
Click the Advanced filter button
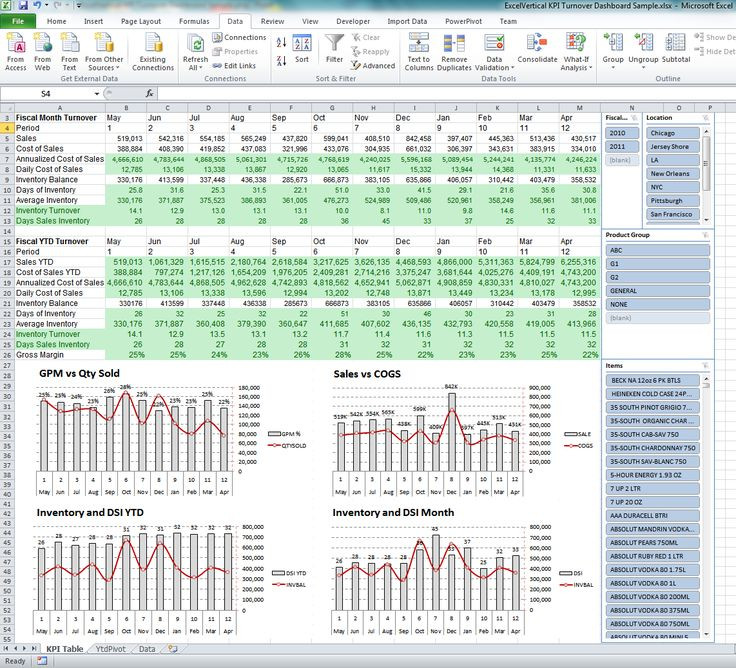[x=373, y=66]
